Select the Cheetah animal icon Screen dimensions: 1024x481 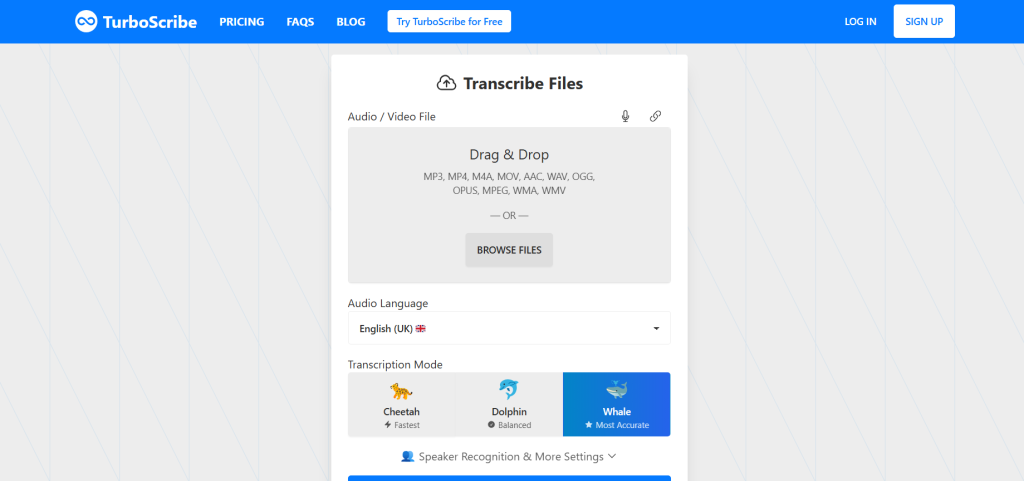(401, 391)
